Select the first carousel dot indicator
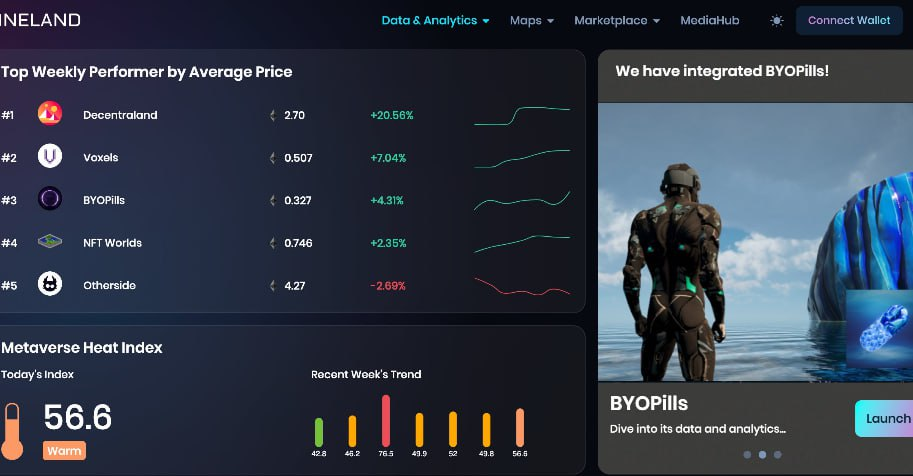The height and width of the screenshot is (476, 913). (745, 454)
